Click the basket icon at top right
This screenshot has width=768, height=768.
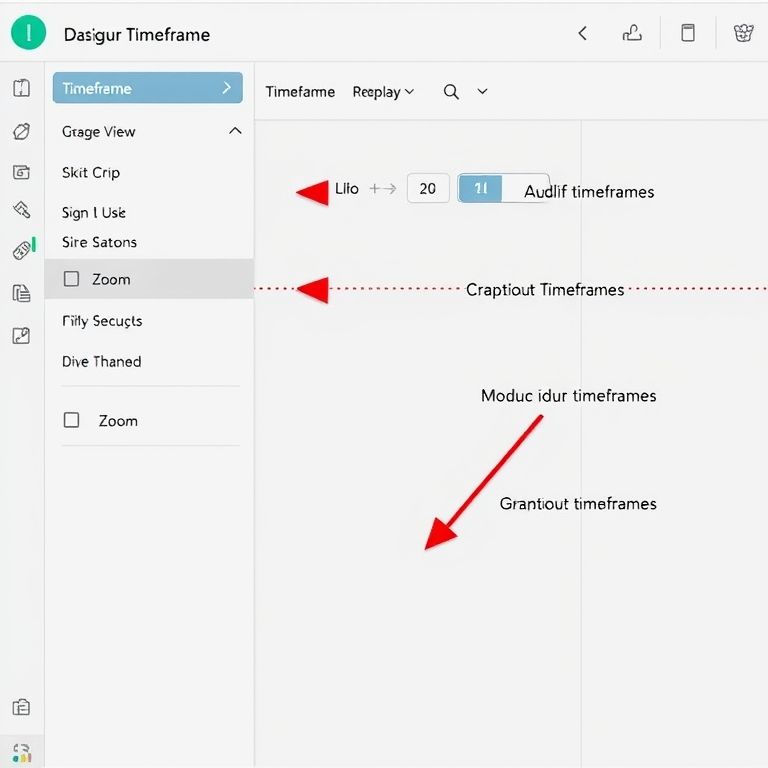coord(743,33)
